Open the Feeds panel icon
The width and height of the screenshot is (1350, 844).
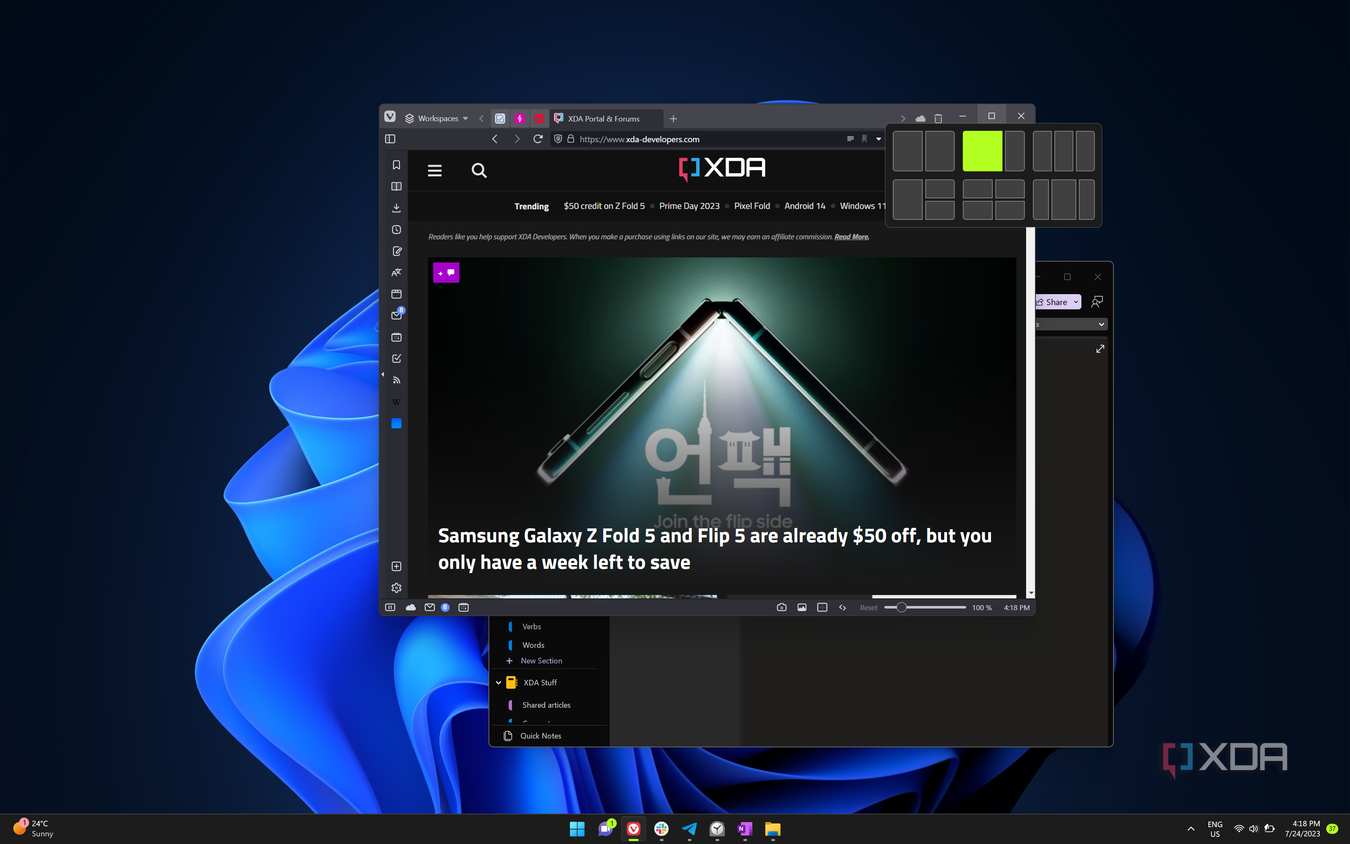click(x=396, y=380)
